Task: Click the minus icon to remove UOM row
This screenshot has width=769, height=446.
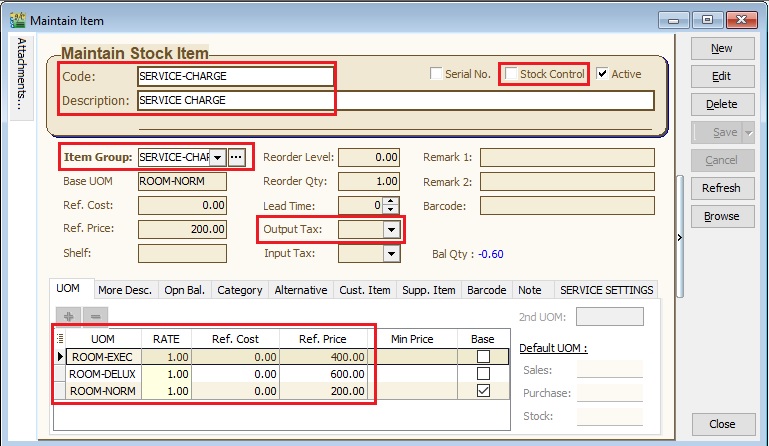Action: coord(95,315)
